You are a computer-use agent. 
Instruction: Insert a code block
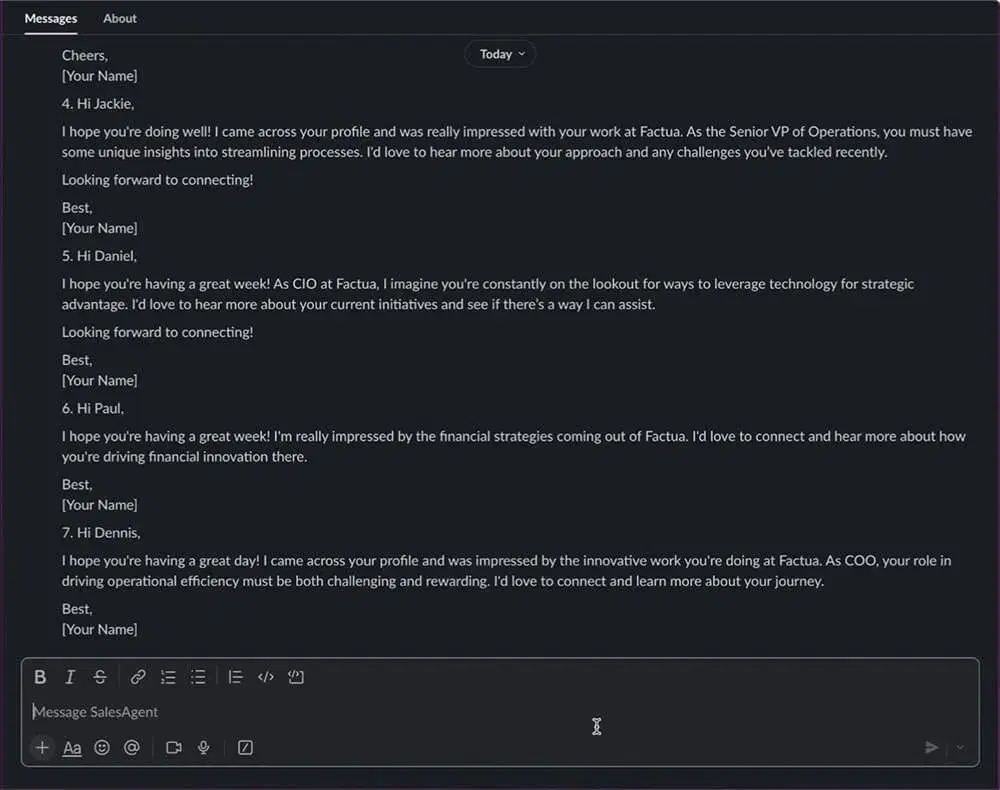pyautogui.click(x=295, y=677)
